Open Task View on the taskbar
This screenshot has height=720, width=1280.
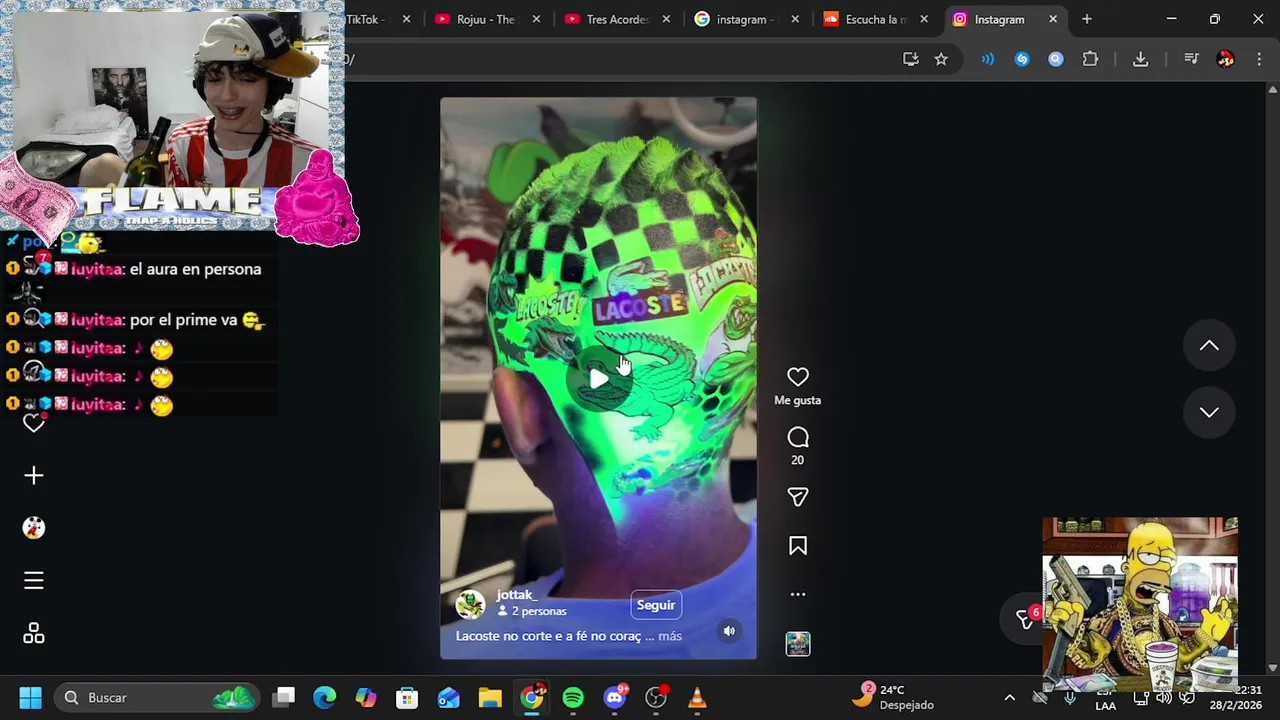tap(284, 698)
